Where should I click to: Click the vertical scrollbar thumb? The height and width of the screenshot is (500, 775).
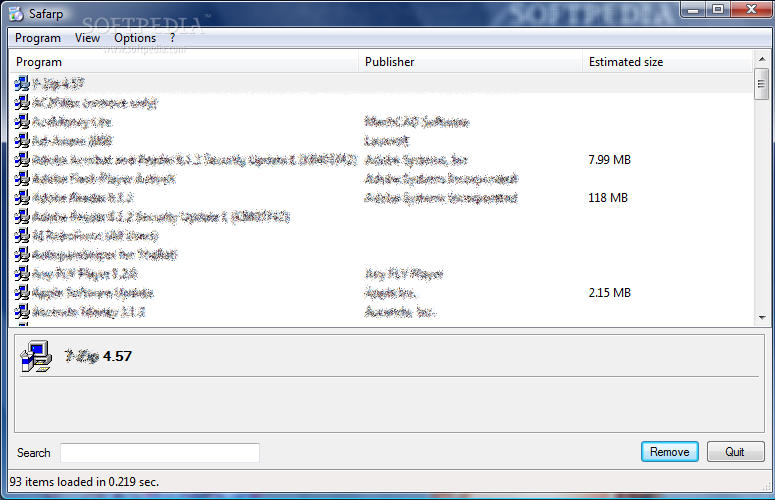pyautogui.click(x=762, y=84)
